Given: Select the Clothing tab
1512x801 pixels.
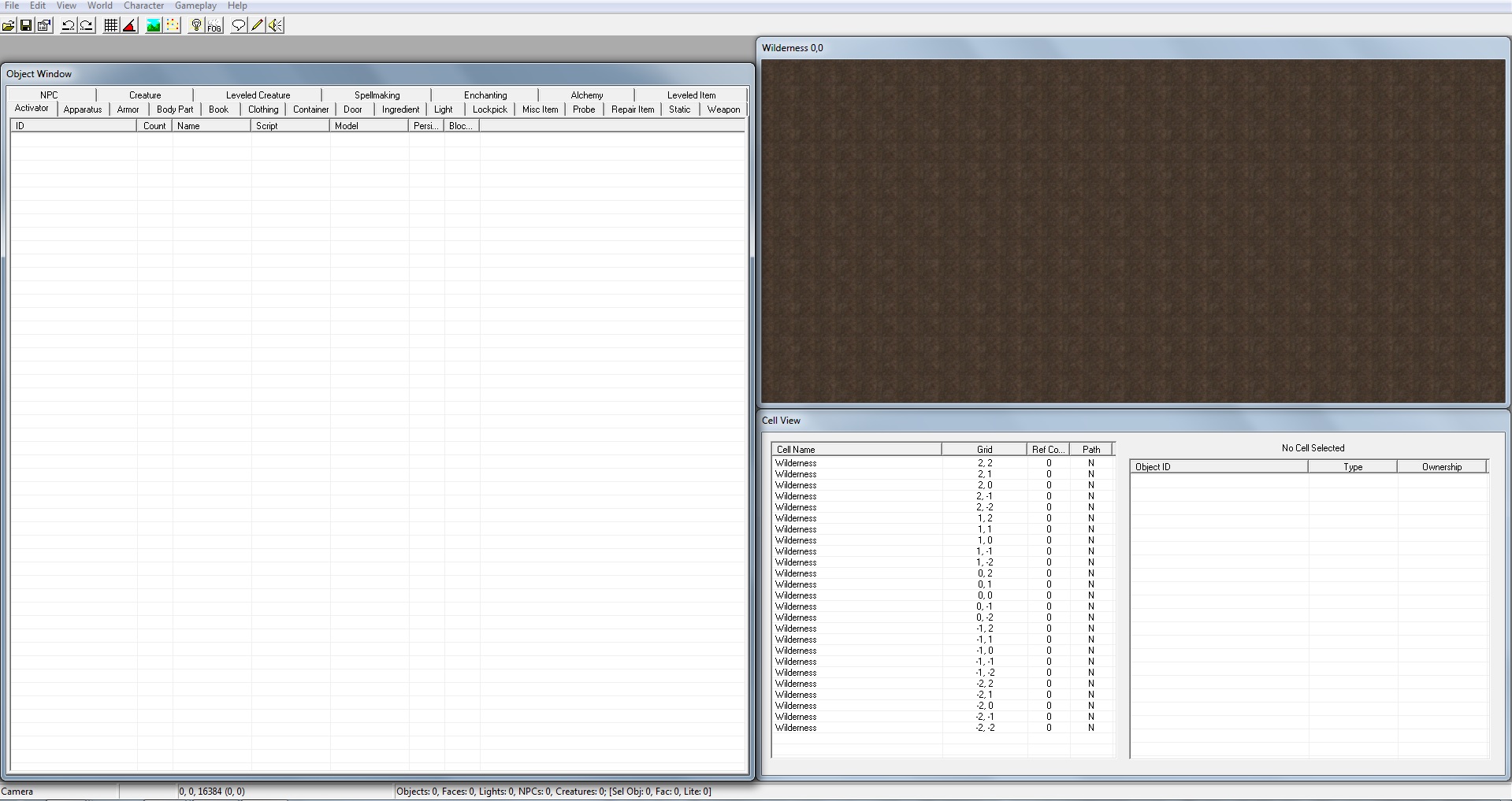Looking at the screenshot, I should pyautogui.click(x=263, y=109).
